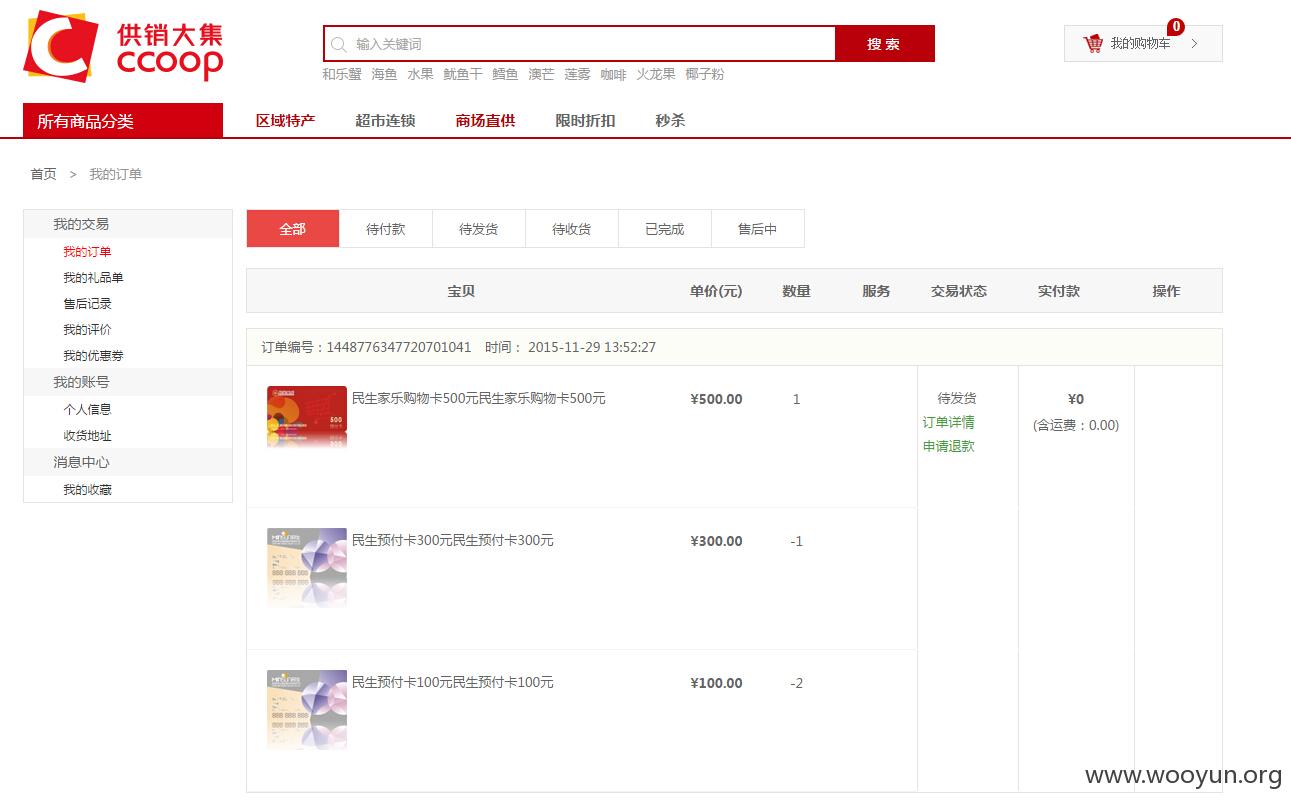Open 我的优惠券 in the sidebar
The width and height of the screenshot is (1291, 804).
point(93,356)
